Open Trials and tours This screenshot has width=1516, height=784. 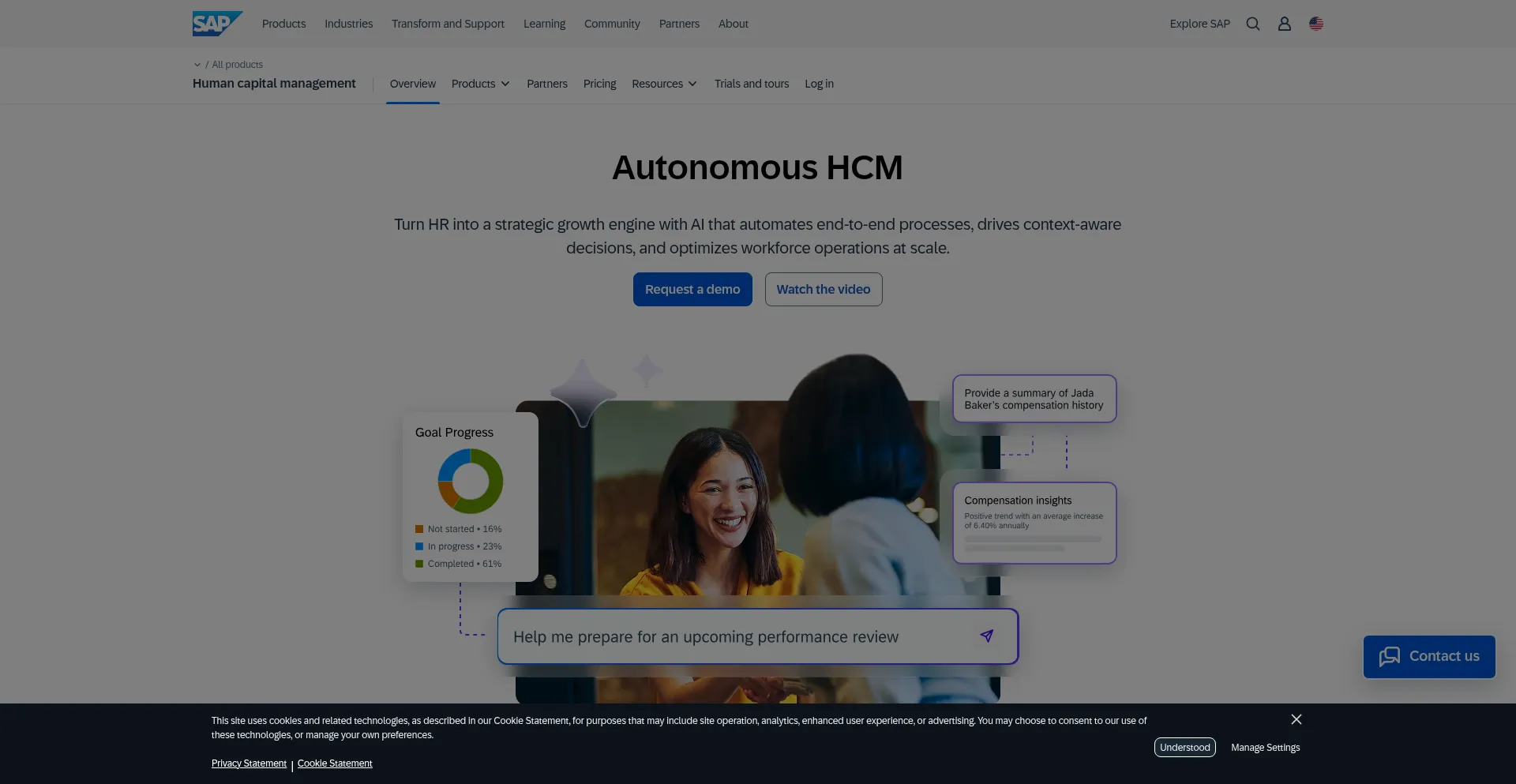point(752,84)
